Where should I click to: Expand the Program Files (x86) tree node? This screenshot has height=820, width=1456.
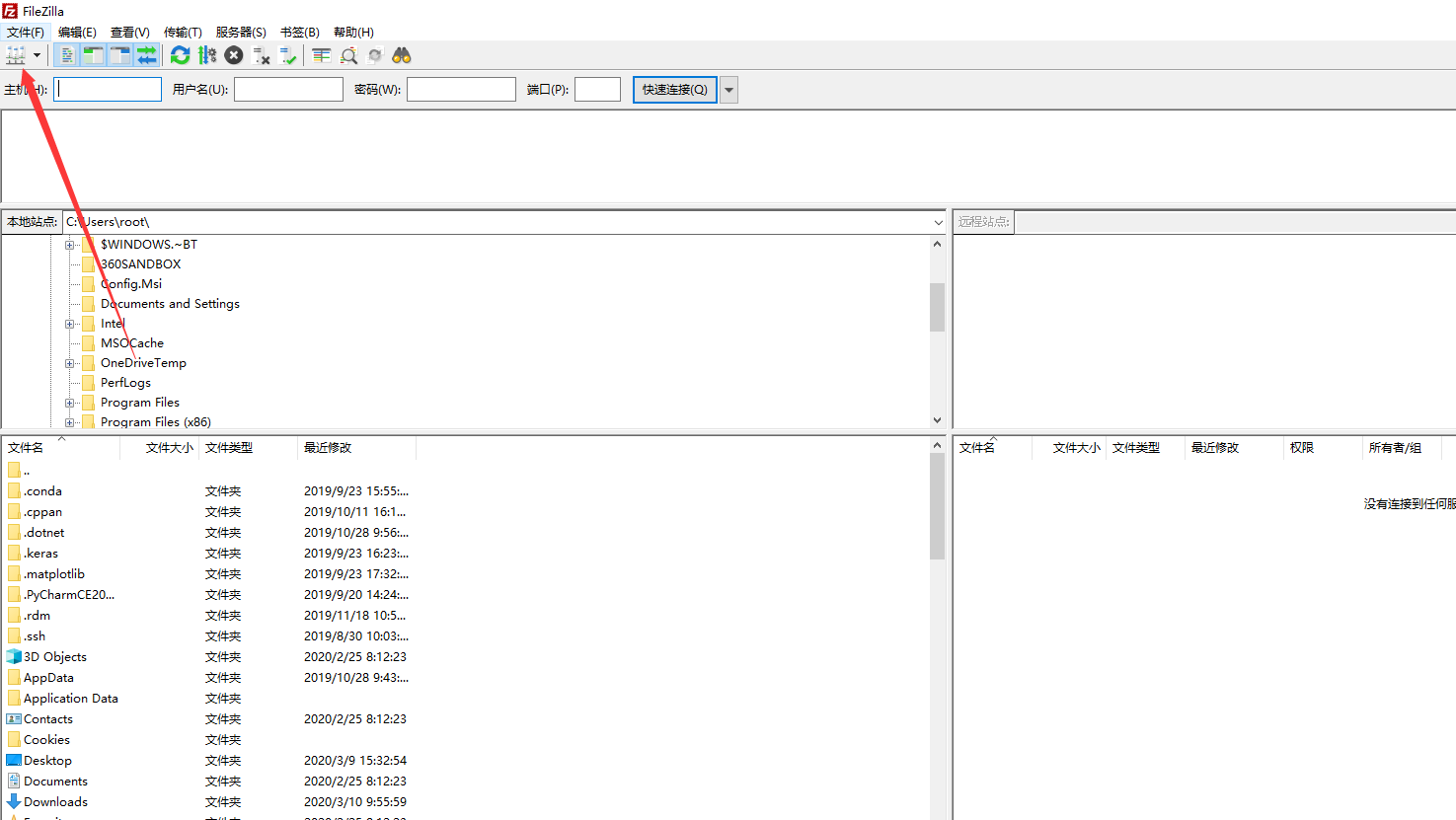[70, 422]
